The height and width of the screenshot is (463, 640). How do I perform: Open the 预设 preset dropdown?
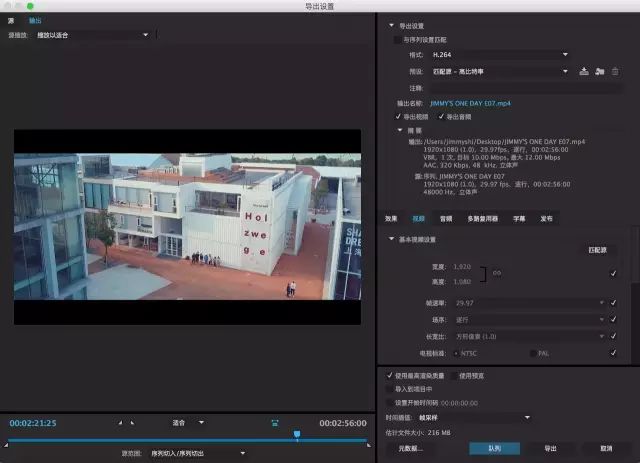pos(500,71)
